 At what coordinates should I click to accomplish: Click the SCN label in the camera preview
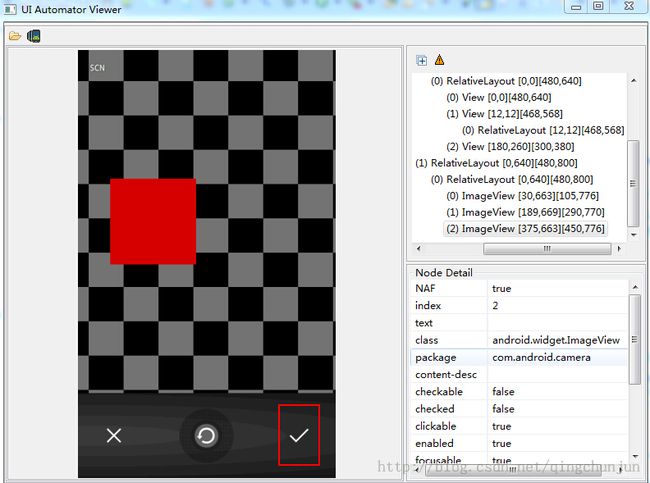tap(97, 68)
